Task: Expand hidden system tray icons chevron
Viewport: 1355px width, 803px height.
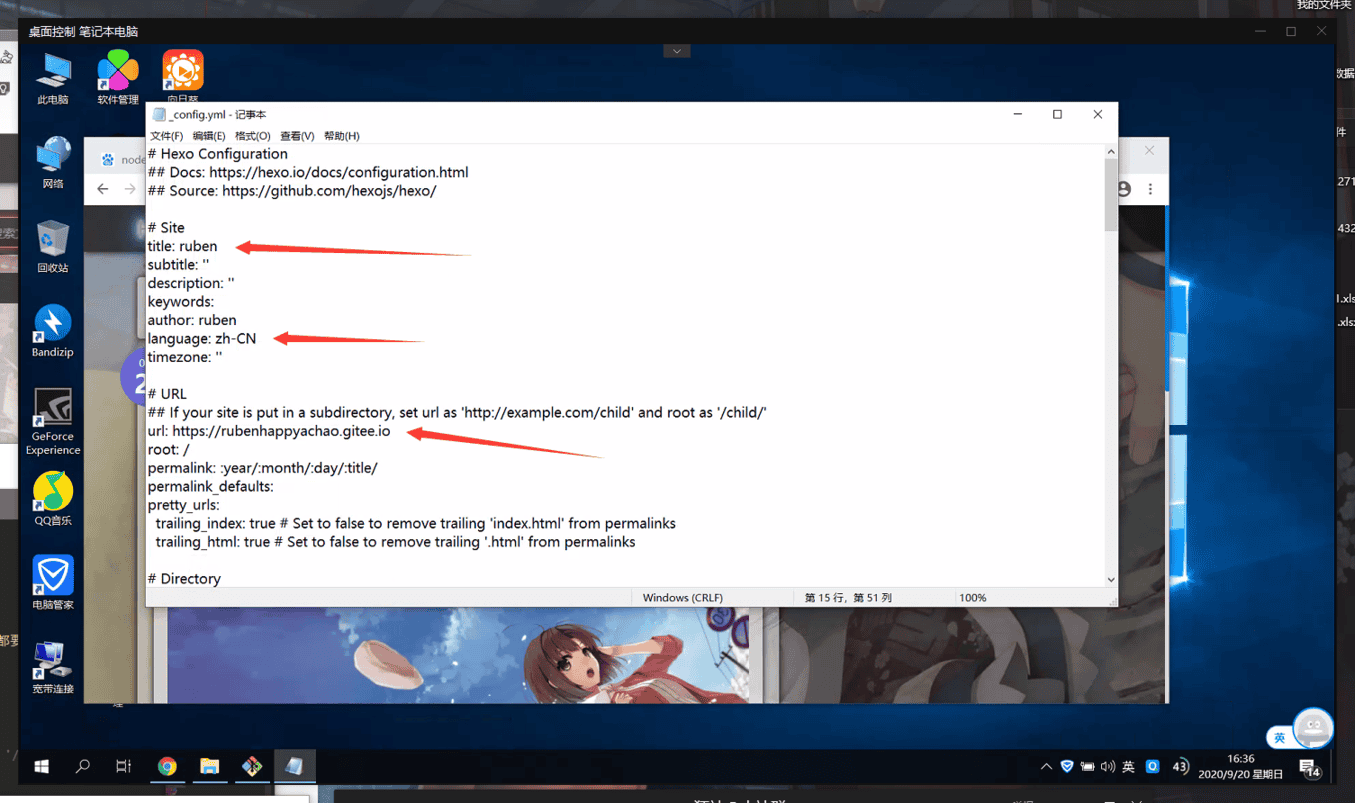Action: tap(1046, 767)
